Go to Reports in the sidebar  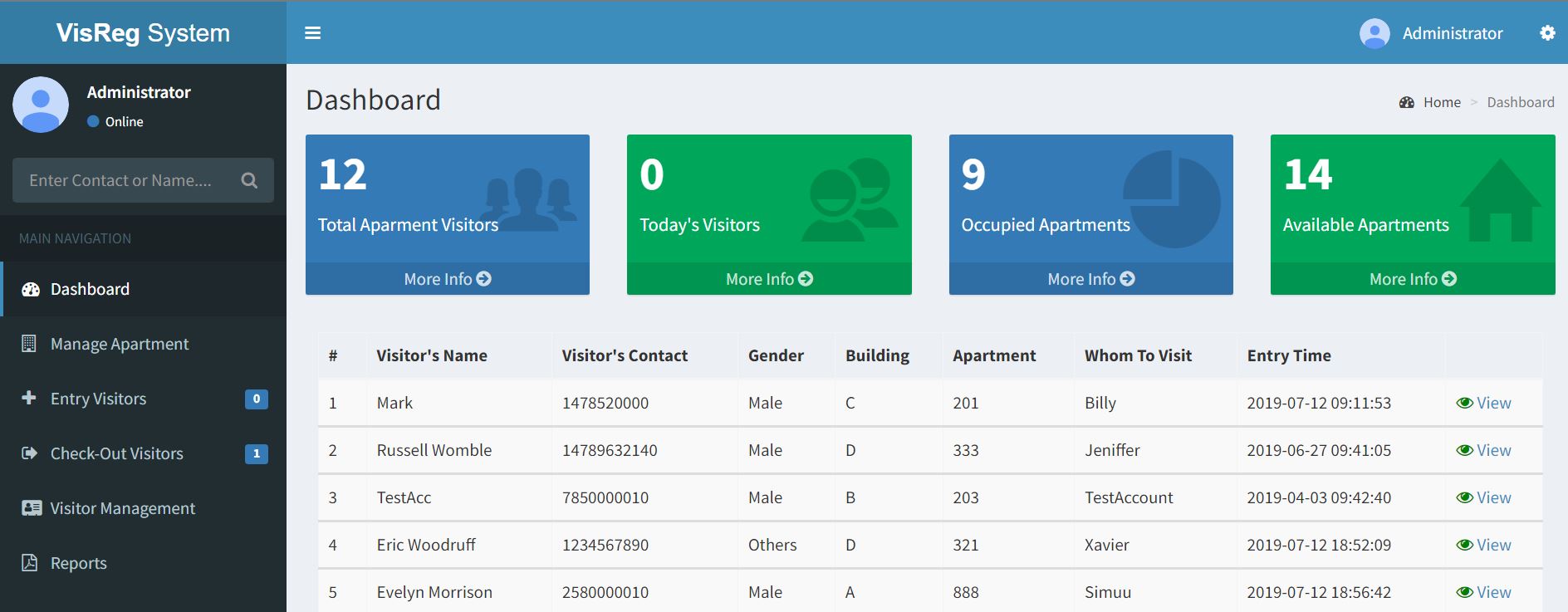78,563
